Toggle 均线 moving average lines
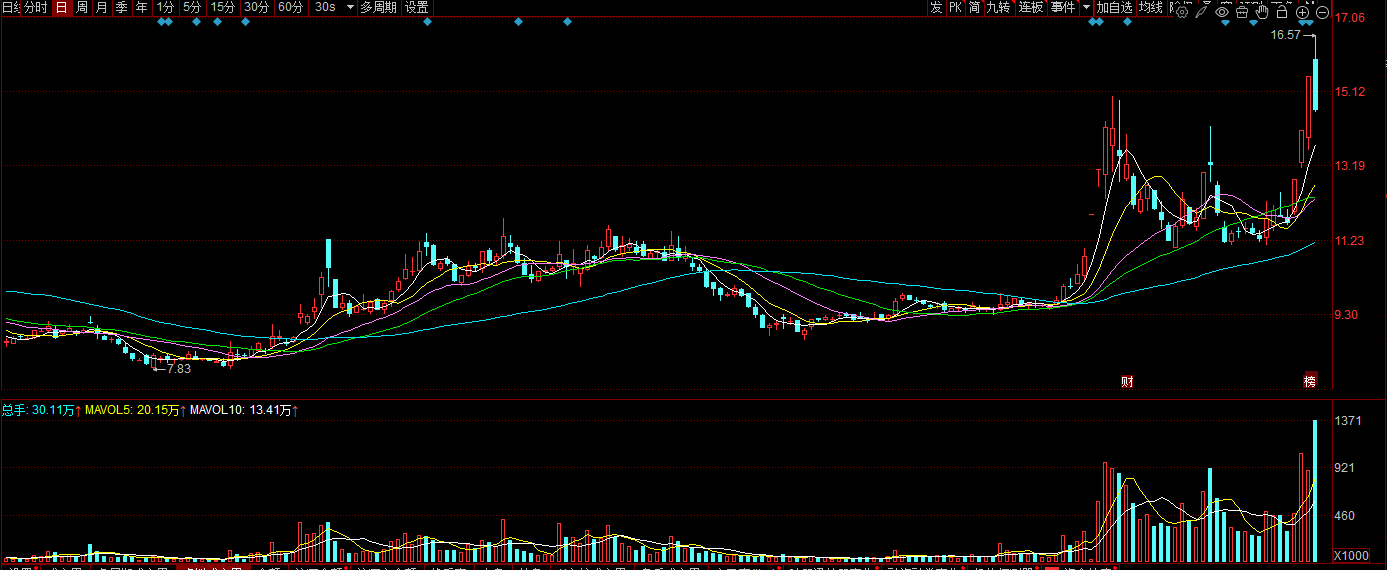The image size is (1387, 570). click(1151, 7)
